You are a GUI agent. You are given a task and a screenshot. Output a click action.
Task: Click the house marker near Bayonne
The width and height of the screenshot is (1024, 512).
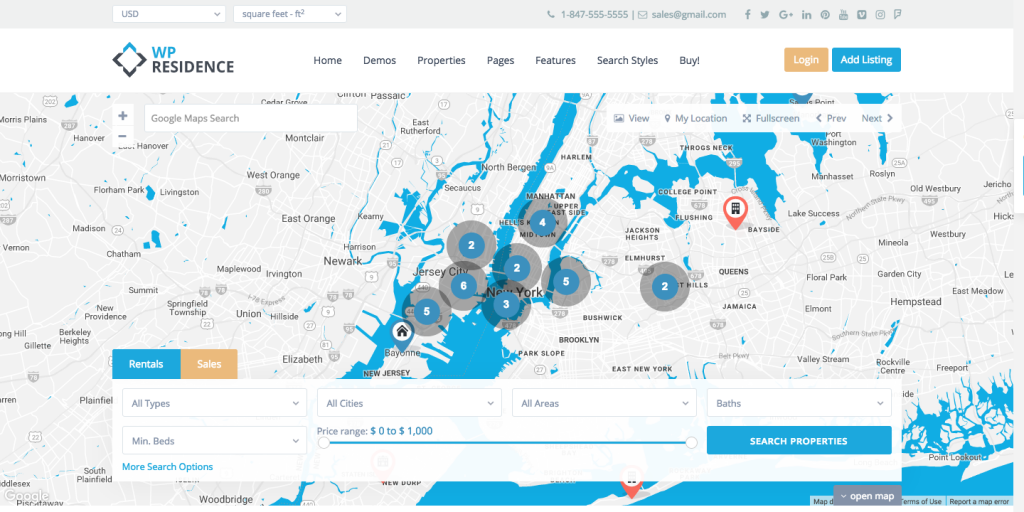401,334
